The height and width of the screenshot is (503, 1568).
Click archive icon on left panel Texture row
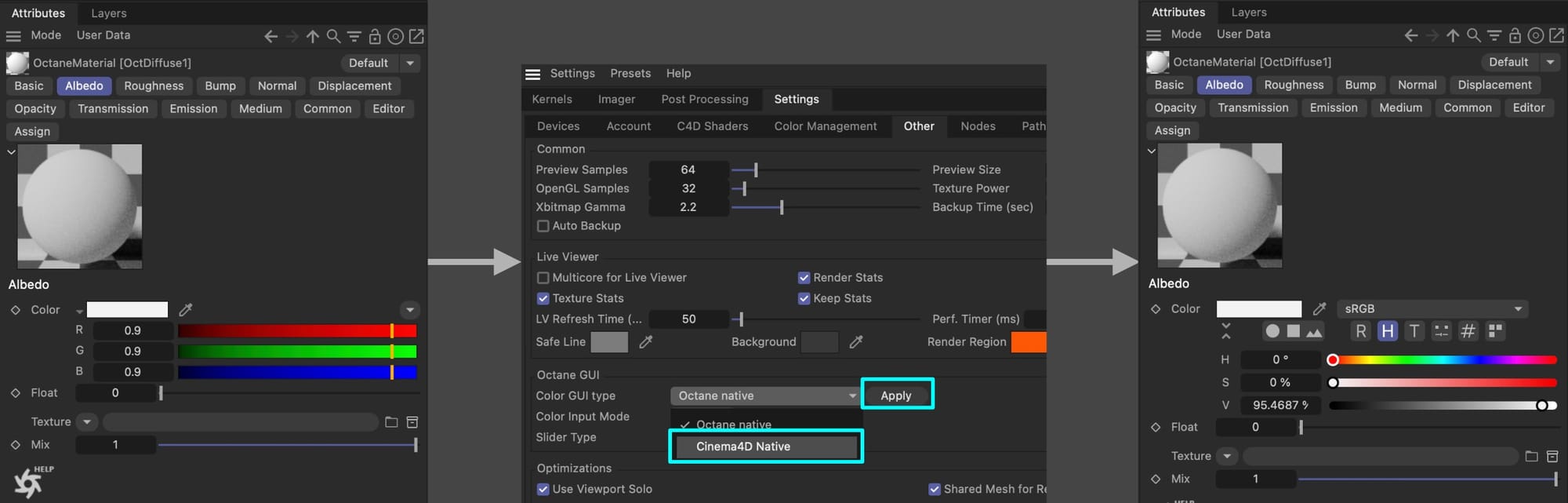pyautogui.click(x=412, y=422)
